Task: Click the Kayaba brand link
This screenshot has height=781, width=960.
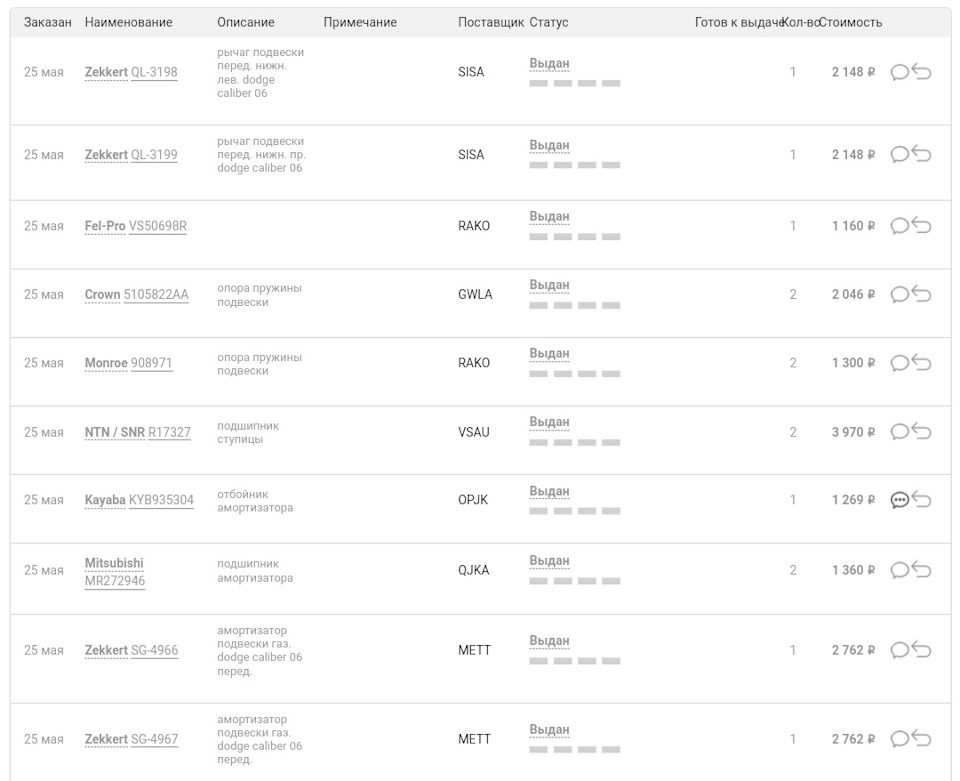Action: tap(105, 500)
